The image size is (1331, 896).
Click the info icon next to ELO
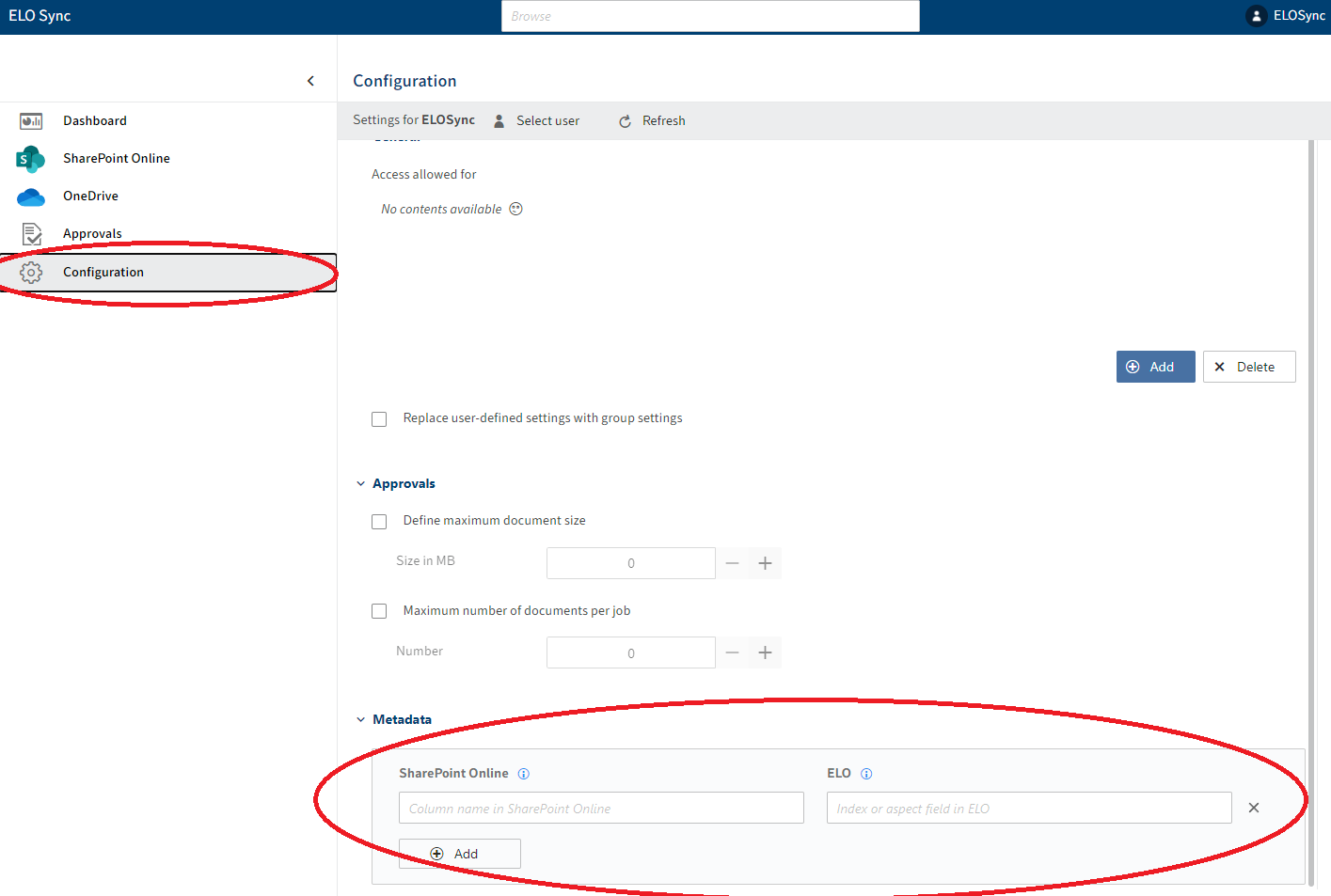866,774
